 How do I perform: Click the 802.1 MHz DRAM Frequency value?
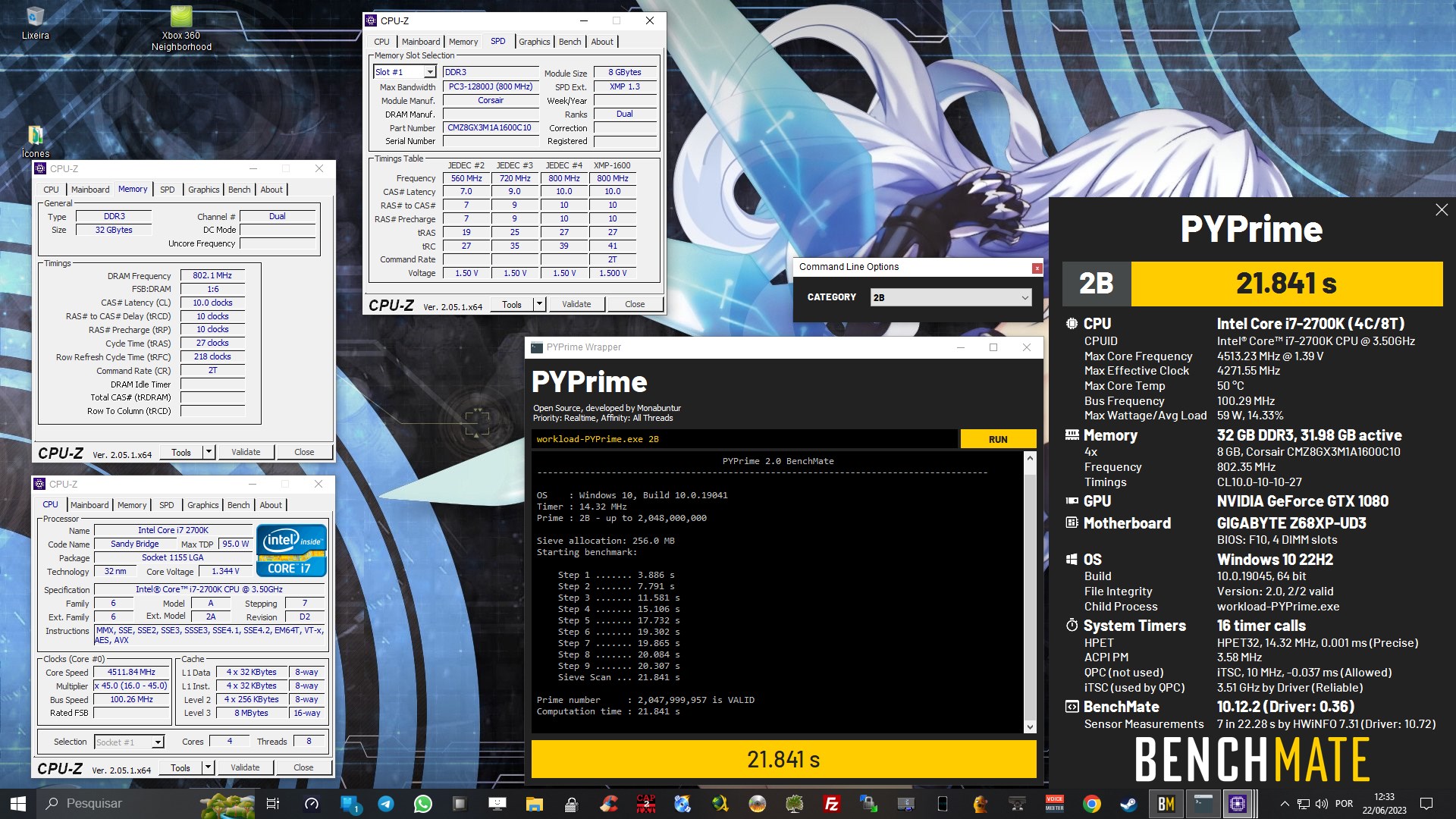212,275
